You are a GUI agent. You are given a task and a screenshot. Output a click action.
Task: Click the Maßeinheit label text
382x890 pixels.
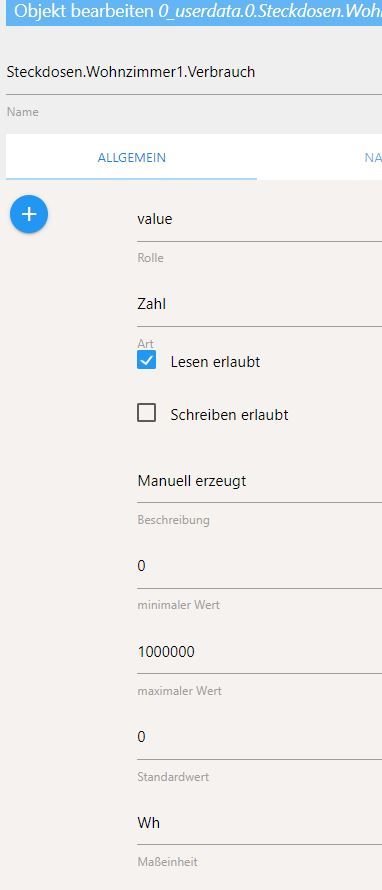pyautogui.click(x=167, y=862)
